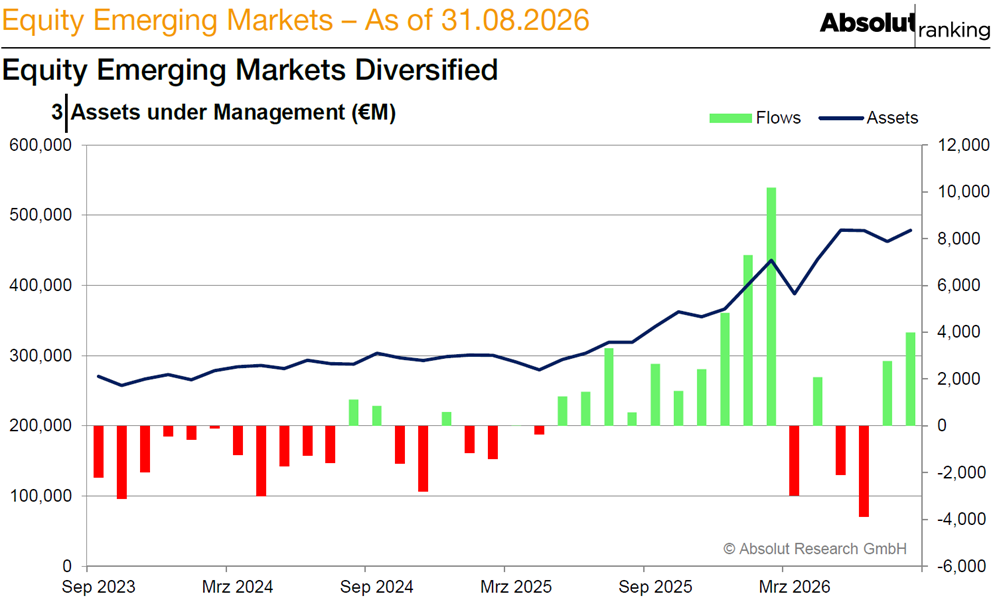The width and height of the screenshot is (998, 600).
Task: Click the Sep 2025 axis label
Action: [655, 587]
